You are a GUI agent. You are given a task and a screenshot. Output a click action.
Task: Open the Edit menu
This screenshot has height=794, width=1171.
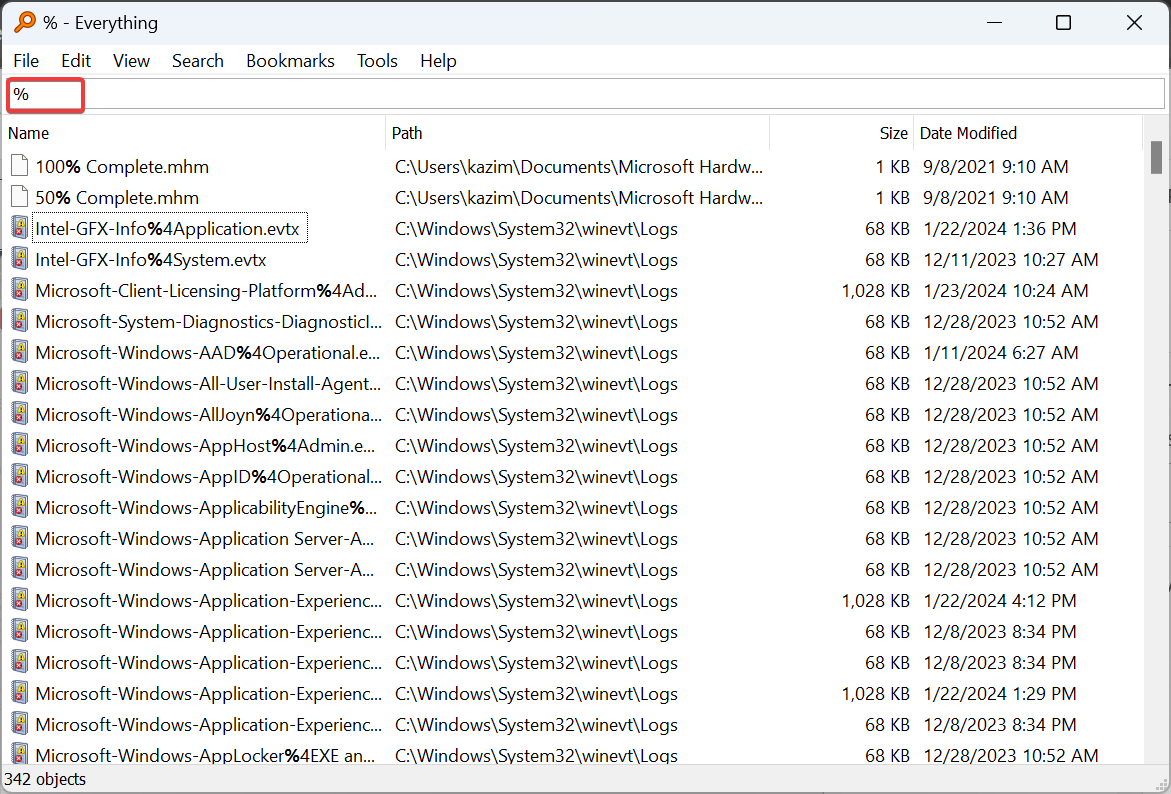[x=76, y=61]
